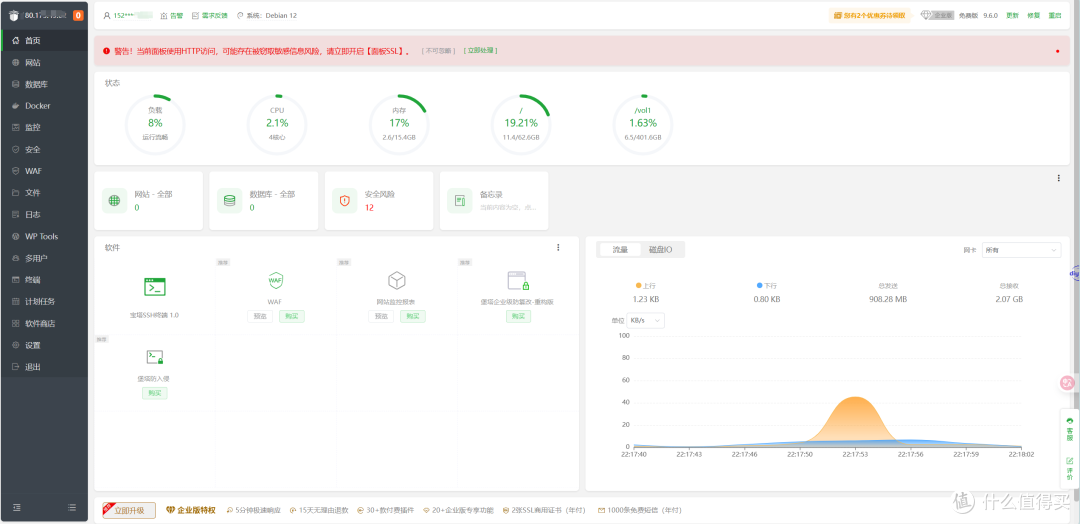Click the / disk 19.21% gauge
1080x524 pixels.
point(521,125)
